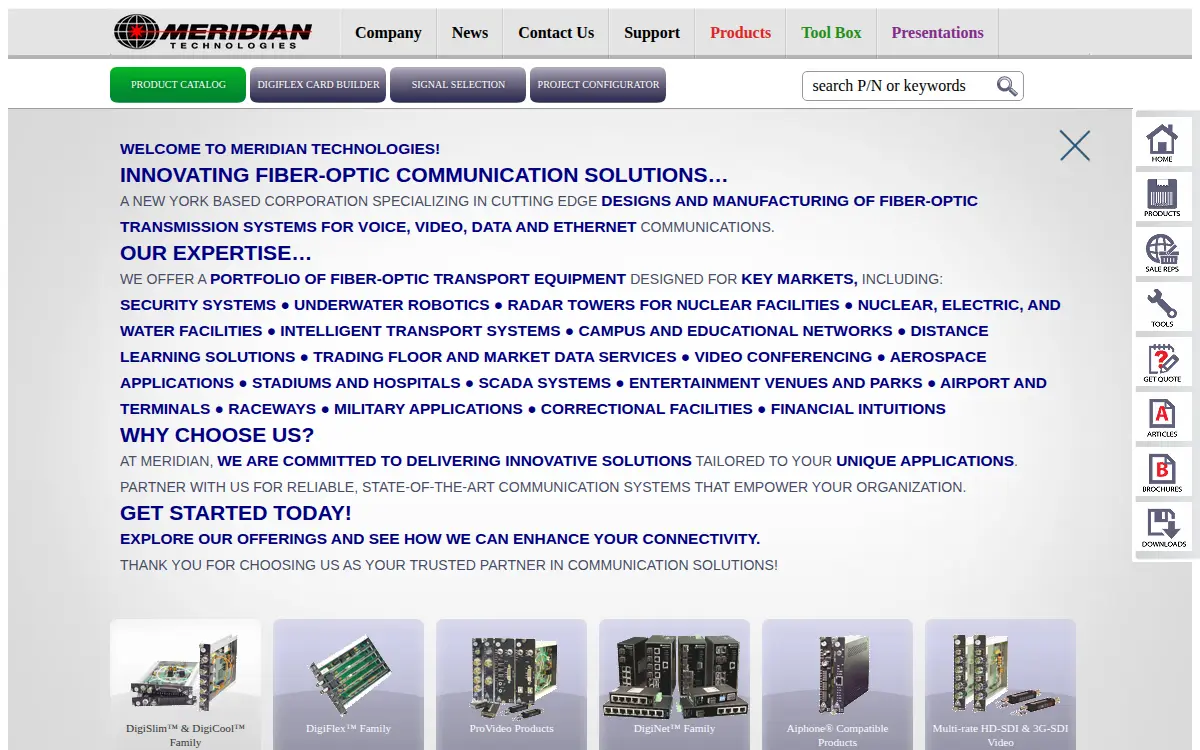Open the Products menu in red
This screenshot has height=750, width=1200.
741,33
